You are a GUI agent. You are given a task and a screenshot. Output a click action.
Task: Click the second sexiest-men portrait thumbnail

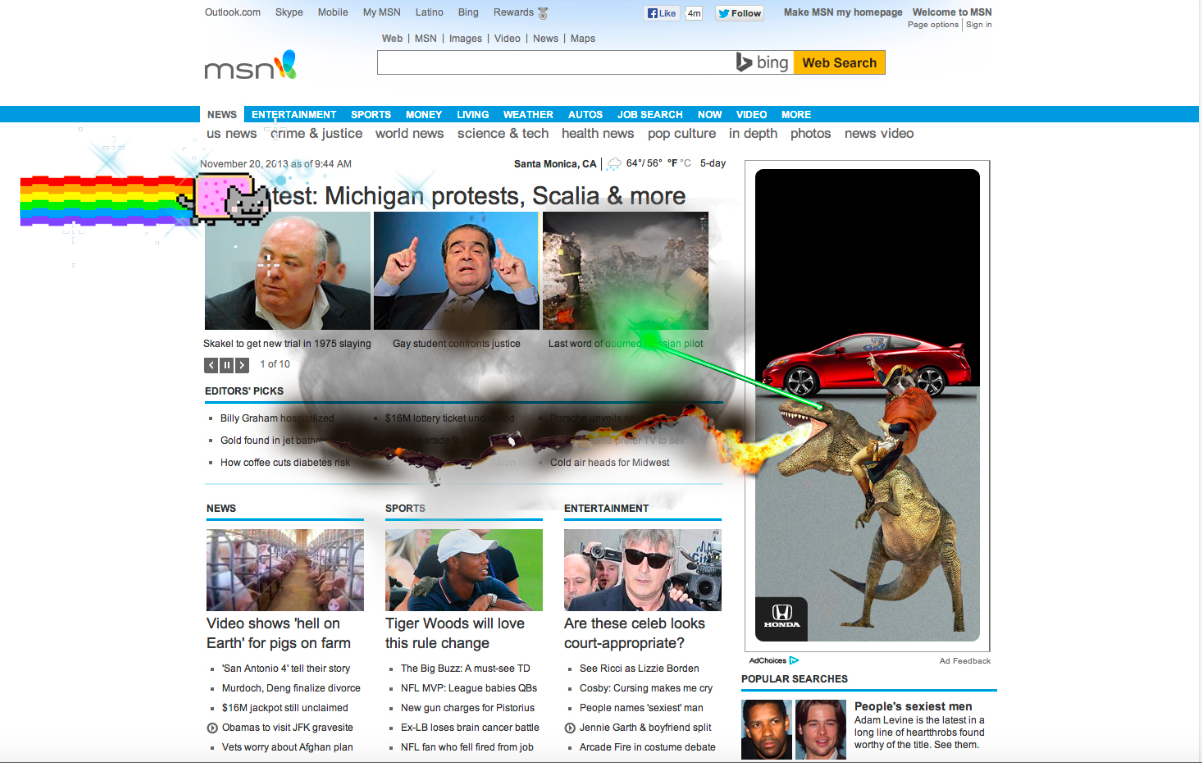click(x=821, y=729)
